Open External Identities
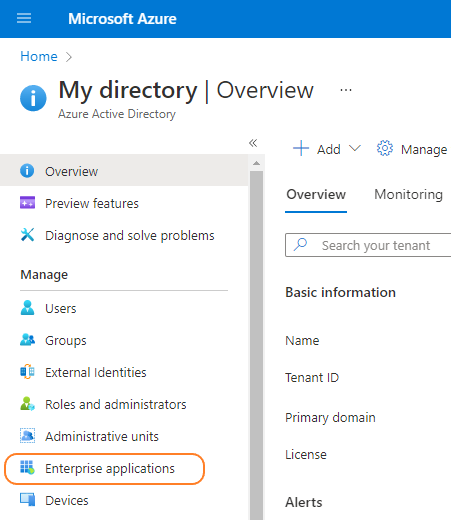This screenshot has width=451, height=520. click(x=96, y=372)
